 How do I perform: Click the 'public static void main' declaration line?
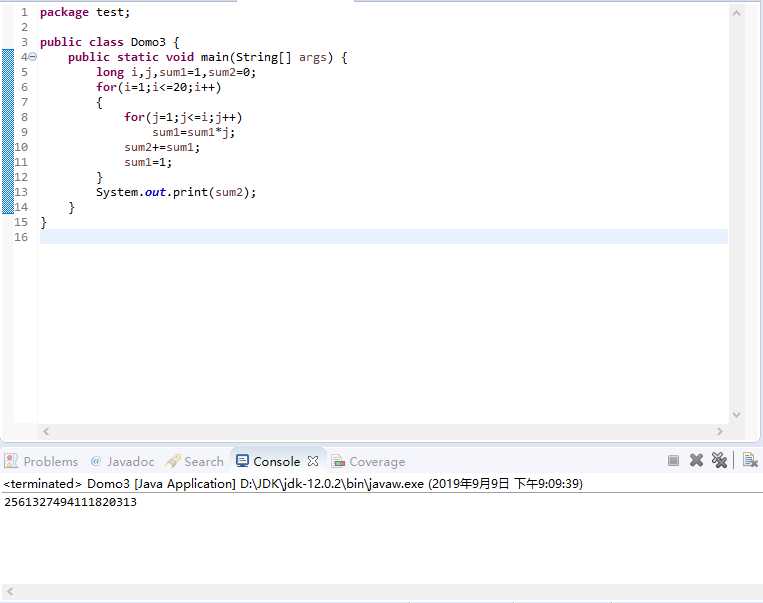pyautogui.click(x=208, y=57)
